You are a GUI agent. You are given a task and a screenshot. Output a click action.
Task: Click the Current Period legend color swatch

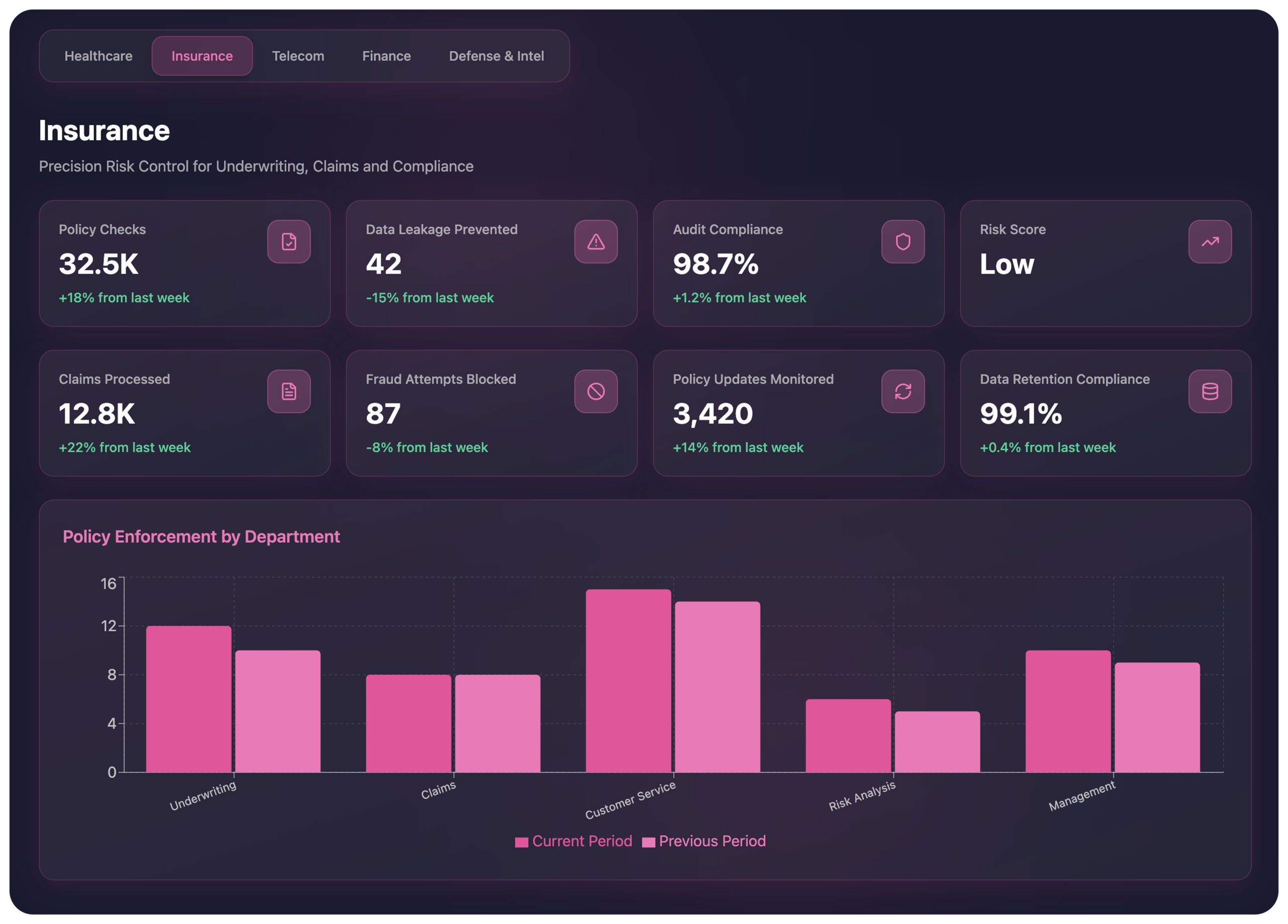tap(521, 842)
